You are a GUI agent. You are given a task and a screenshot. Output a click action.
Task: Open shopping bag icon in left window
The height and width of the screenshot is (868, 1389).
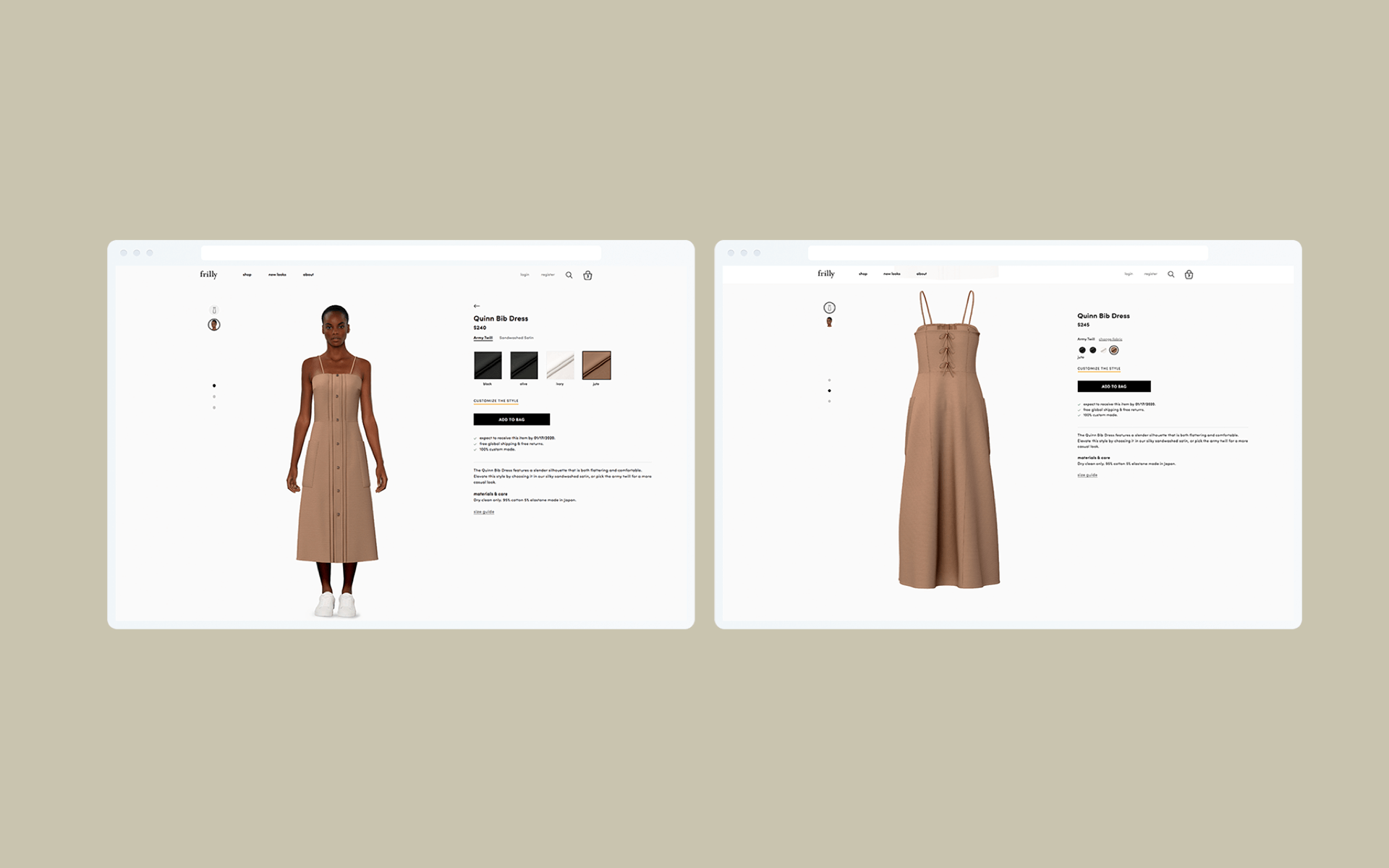coord(587,275)
